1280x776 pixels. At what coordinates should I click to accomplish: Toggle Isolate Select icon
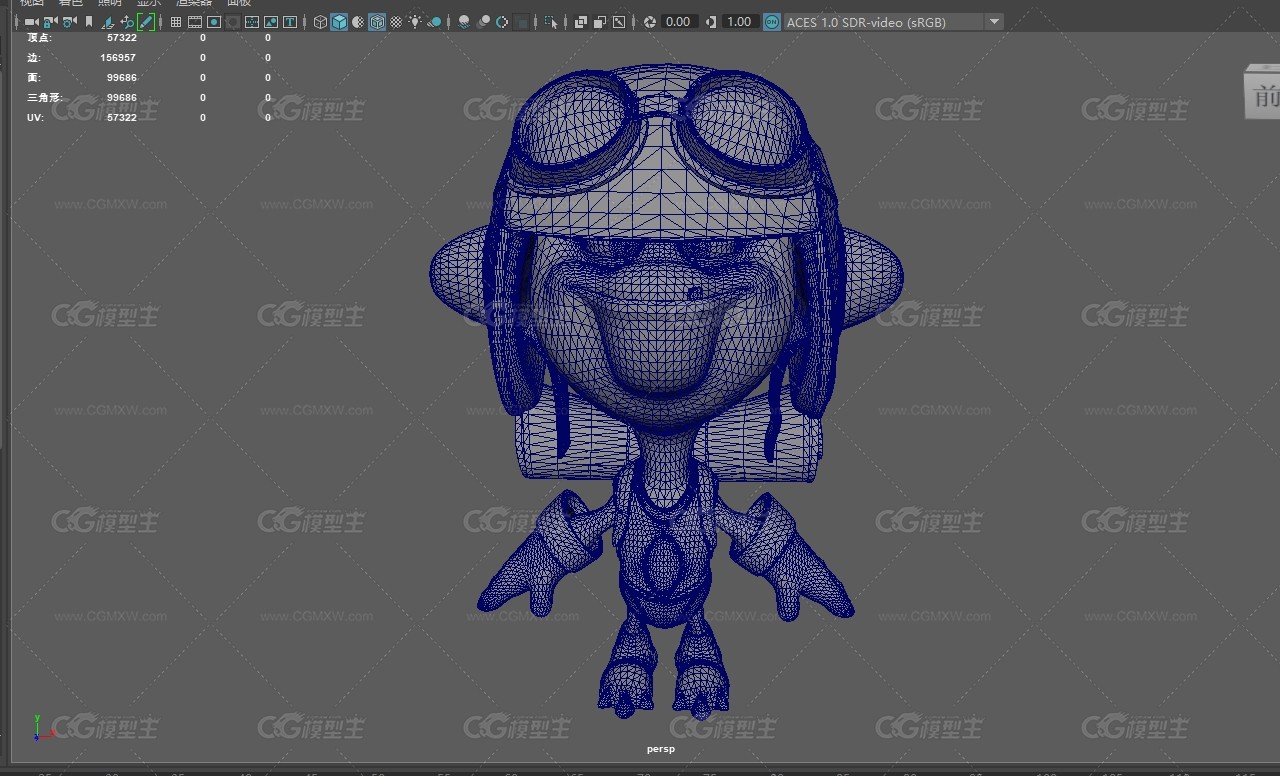[551, 22]
